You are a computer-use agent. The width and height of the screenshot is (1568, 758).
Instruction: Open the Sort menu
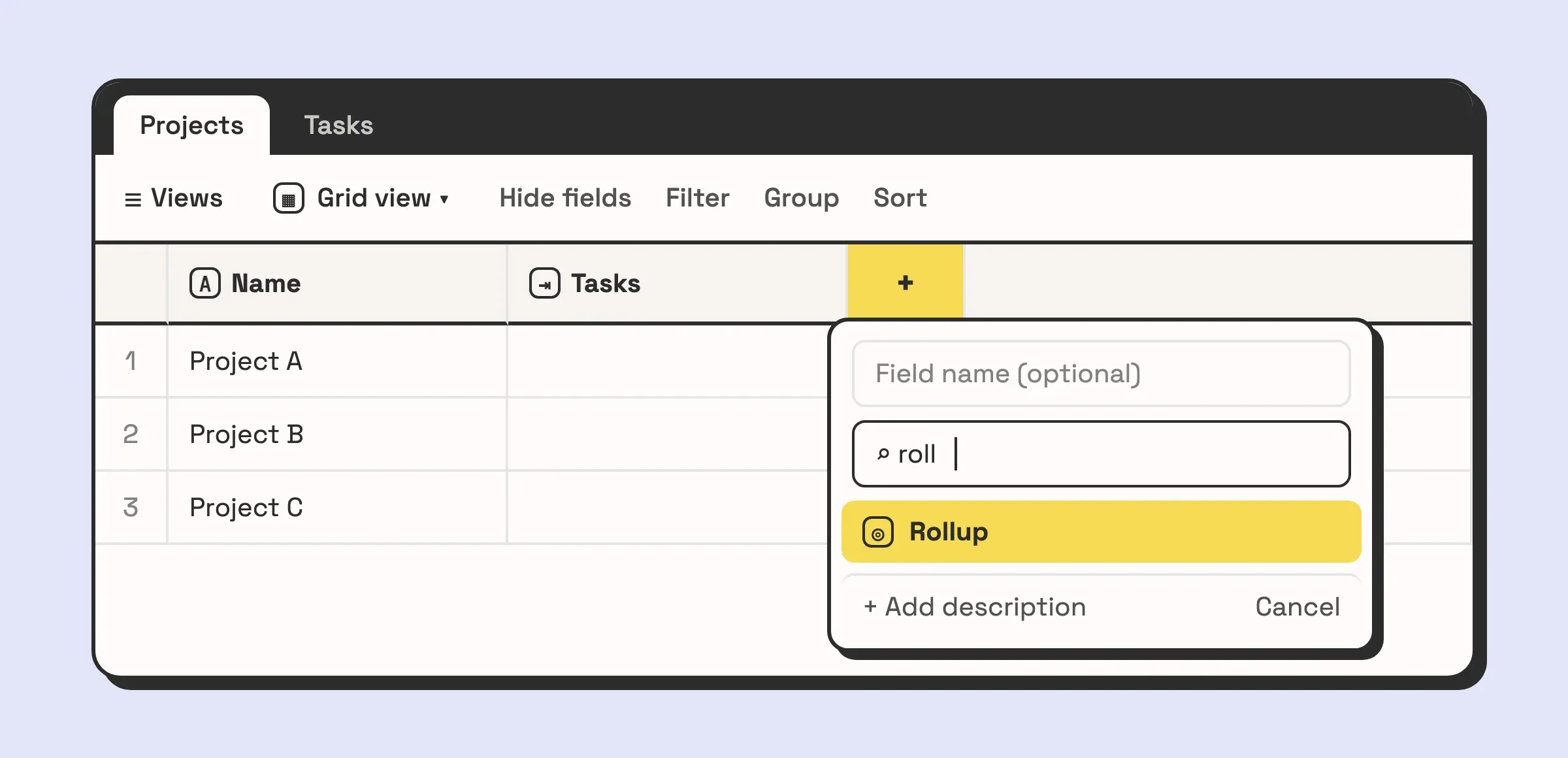(900, 198)
